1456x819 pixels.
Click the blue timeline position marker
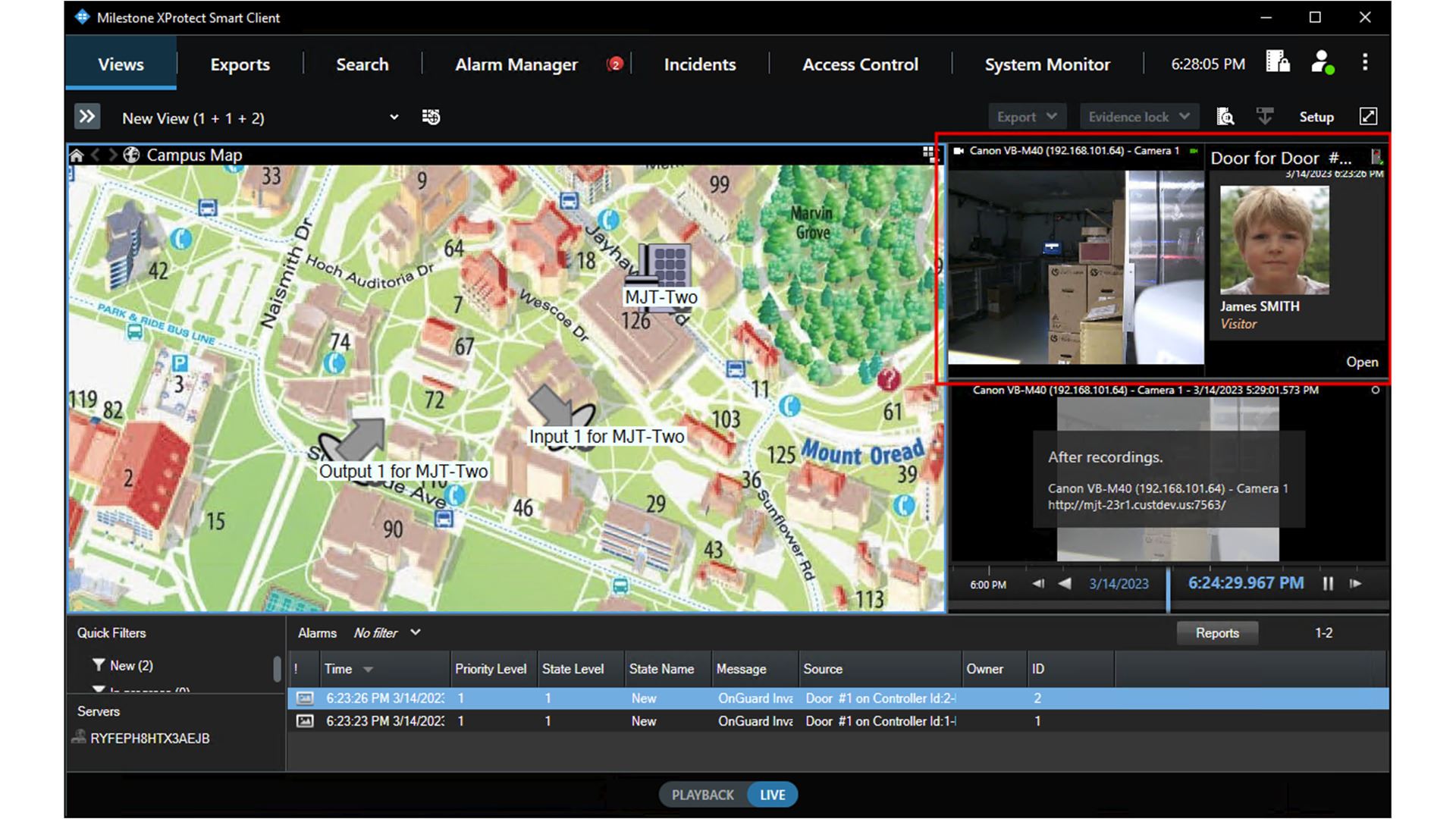click(1168, 588)
